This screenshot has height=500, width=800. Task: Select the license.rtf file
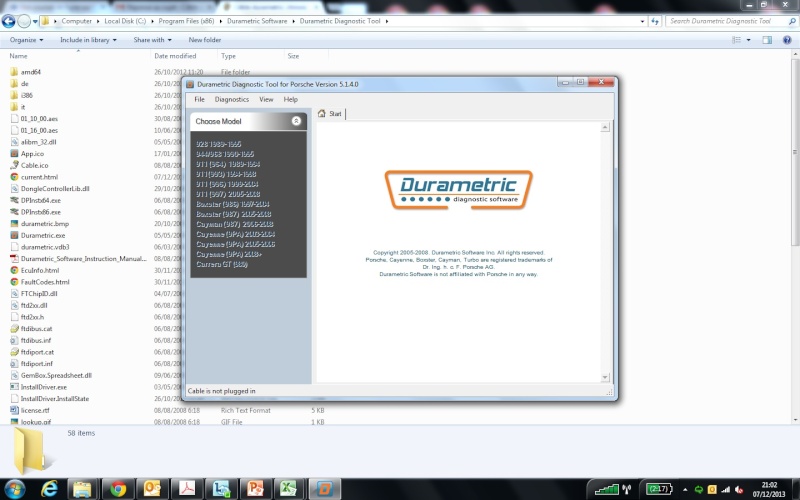[x=35, y=411]
